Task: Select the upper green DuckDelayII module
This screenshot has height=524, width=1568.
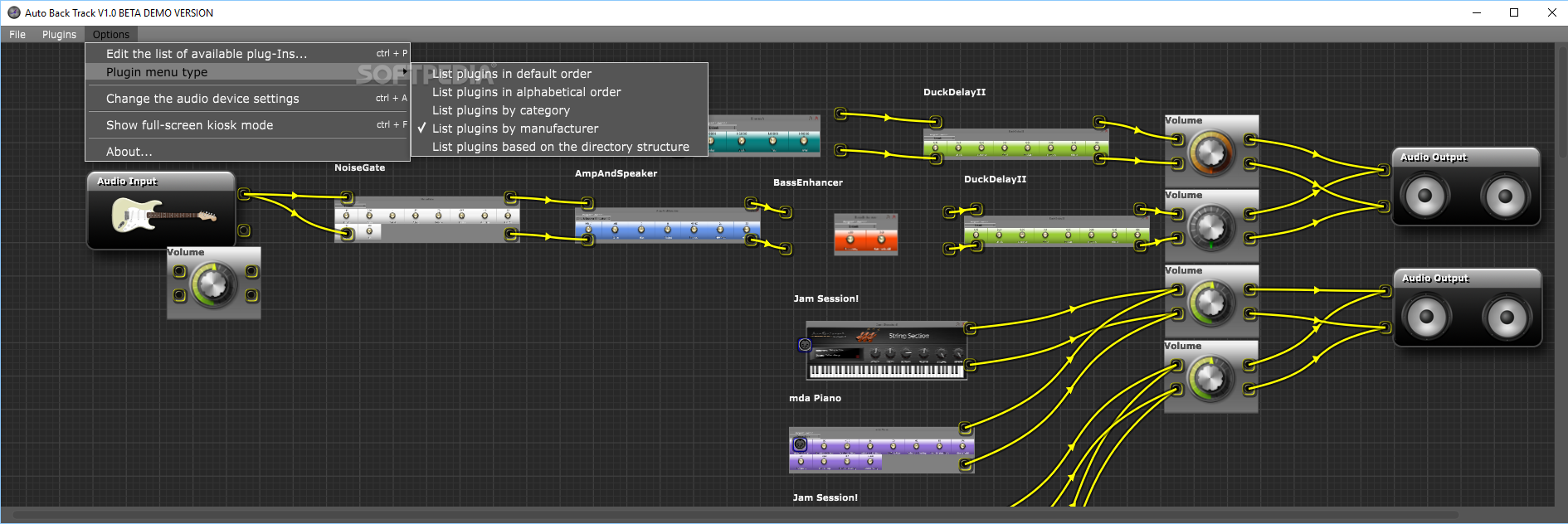Action: [1015, 143]
